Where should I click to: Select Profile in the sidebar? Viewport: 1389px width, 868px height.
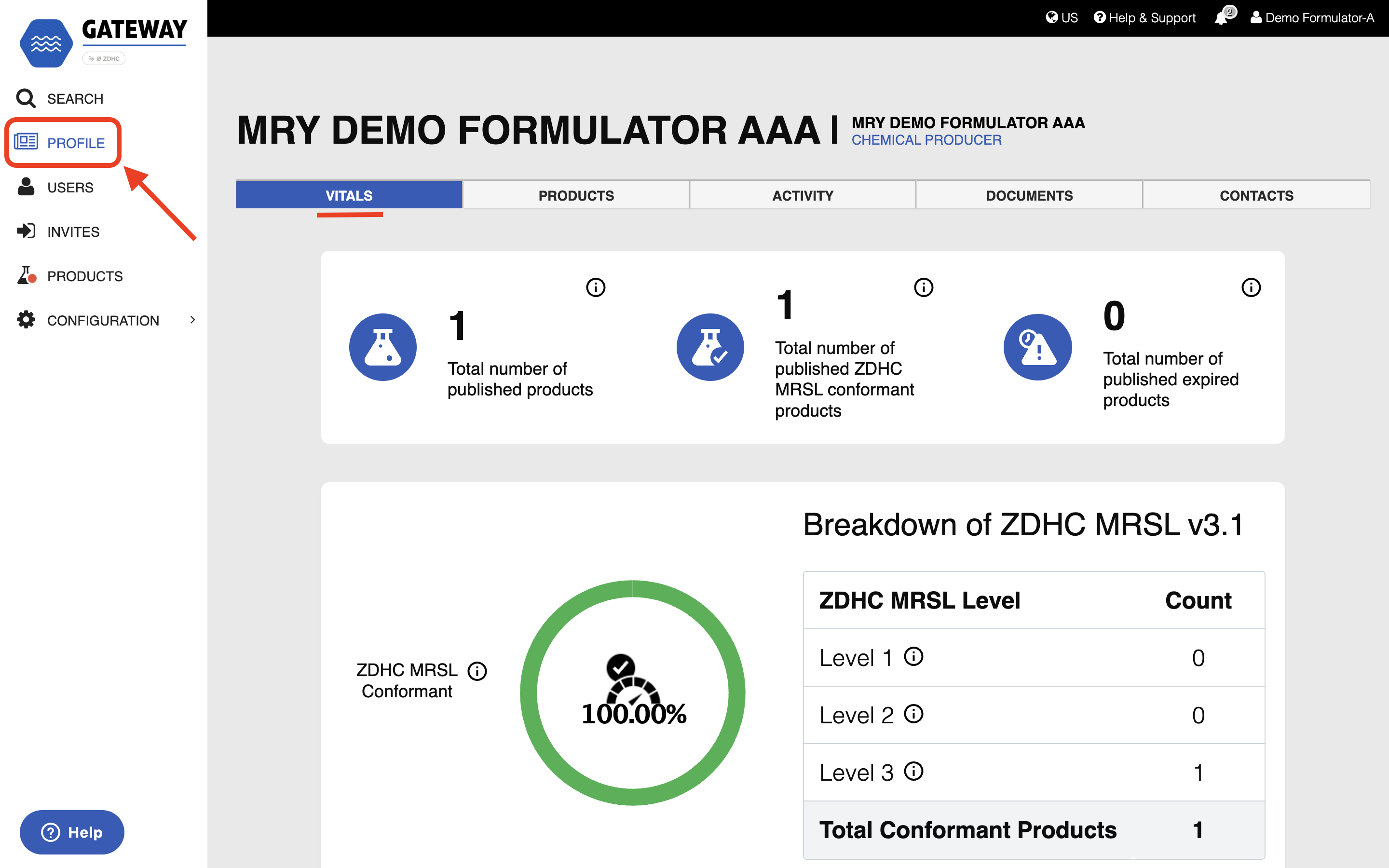(x=76, y=143)
